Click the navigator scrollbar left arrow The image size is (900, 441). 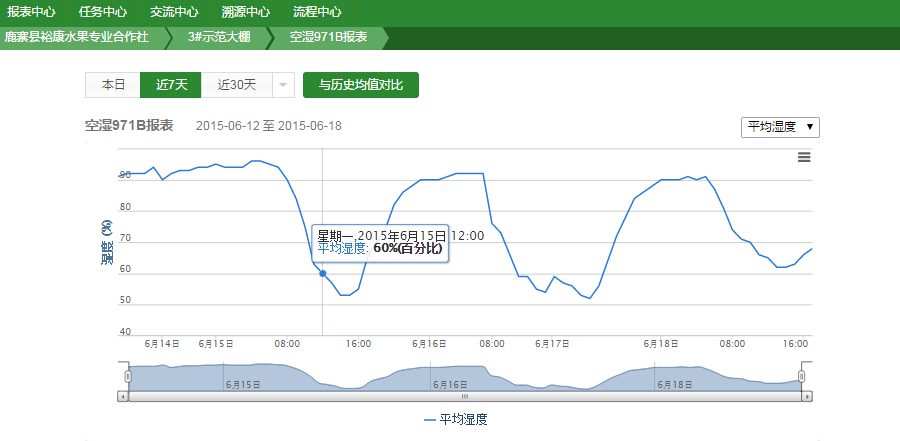(x=123, y=396)
